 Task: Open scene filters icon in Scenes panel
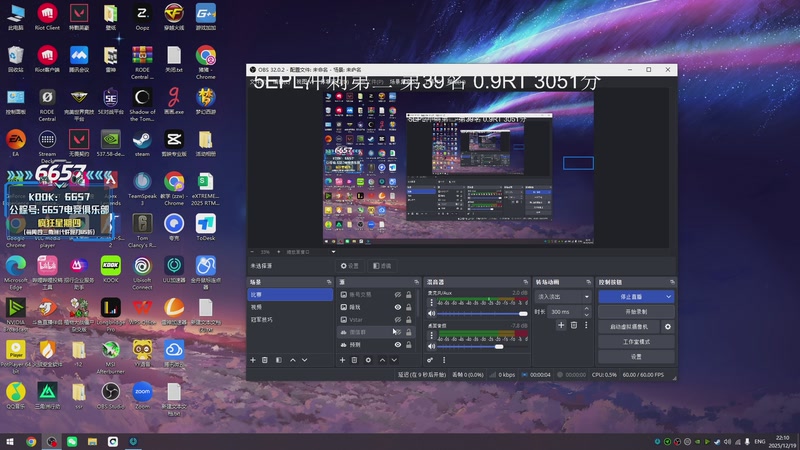[x=279, y=360]
